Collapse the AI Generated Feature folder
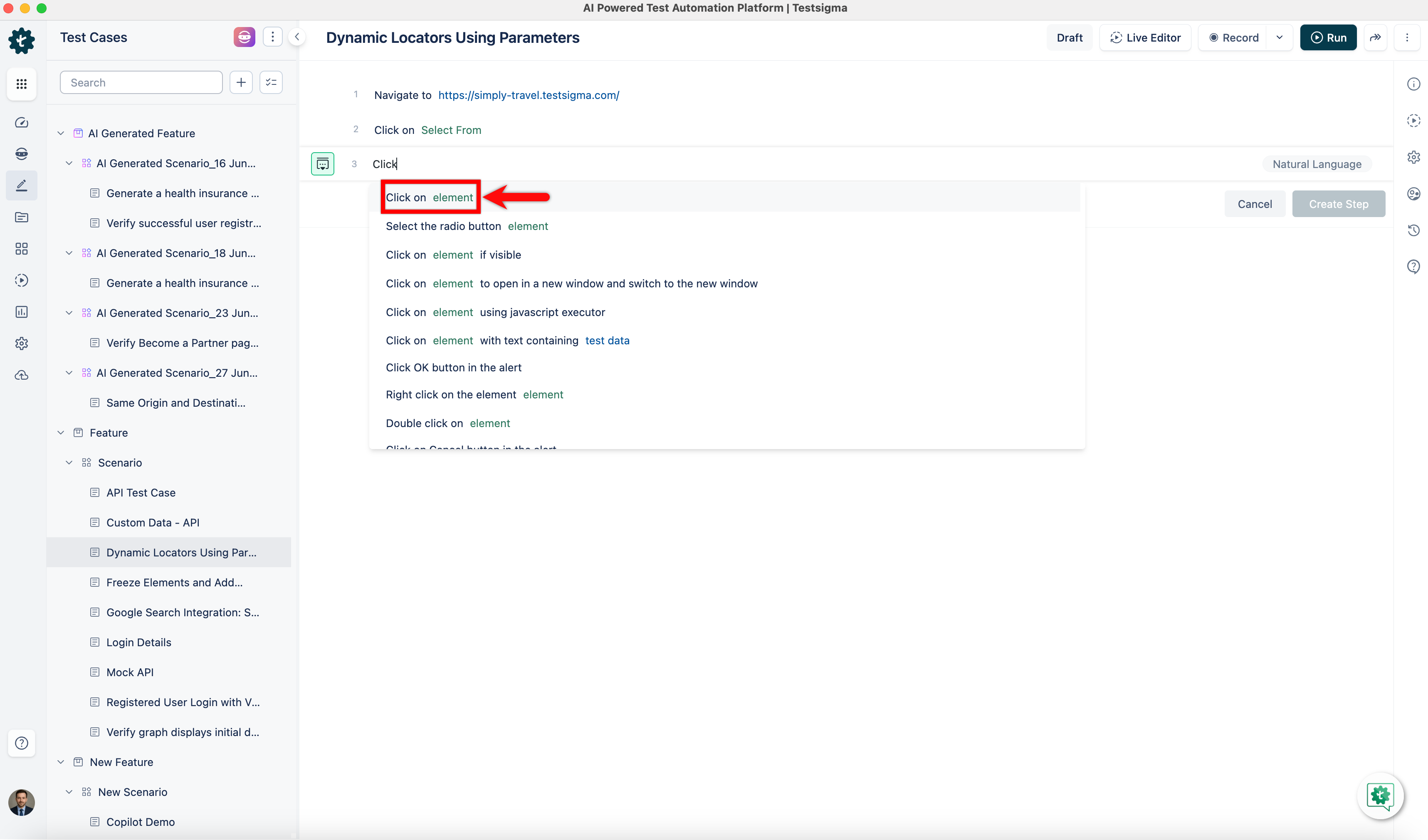The image size is (1428, 840). (61, 134)
